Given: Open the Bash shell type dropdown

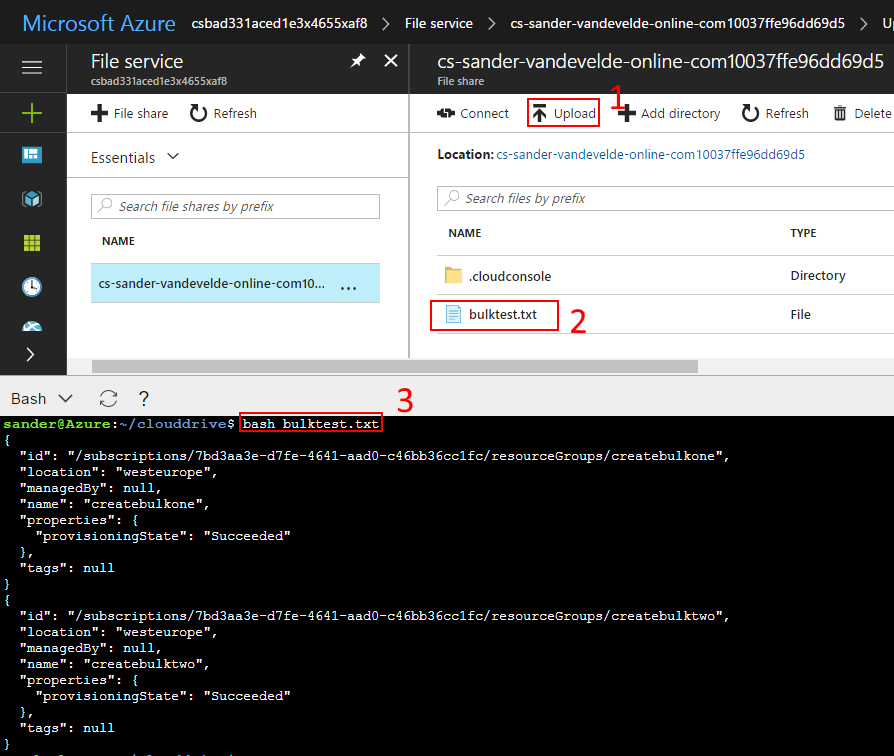Looking at the screenshot, I should [x=42, y=399].
